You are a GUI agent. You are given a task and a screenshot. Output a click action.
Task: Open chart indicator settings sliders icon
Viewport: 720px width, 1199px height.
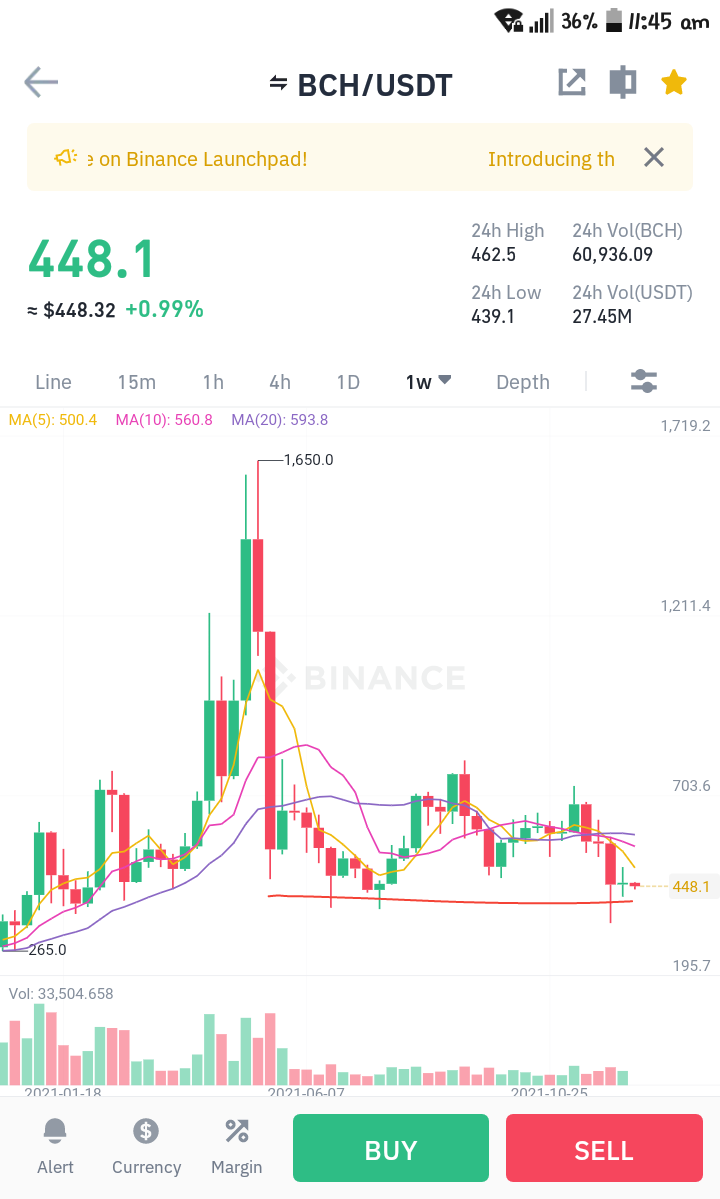[x=644, y=381]
